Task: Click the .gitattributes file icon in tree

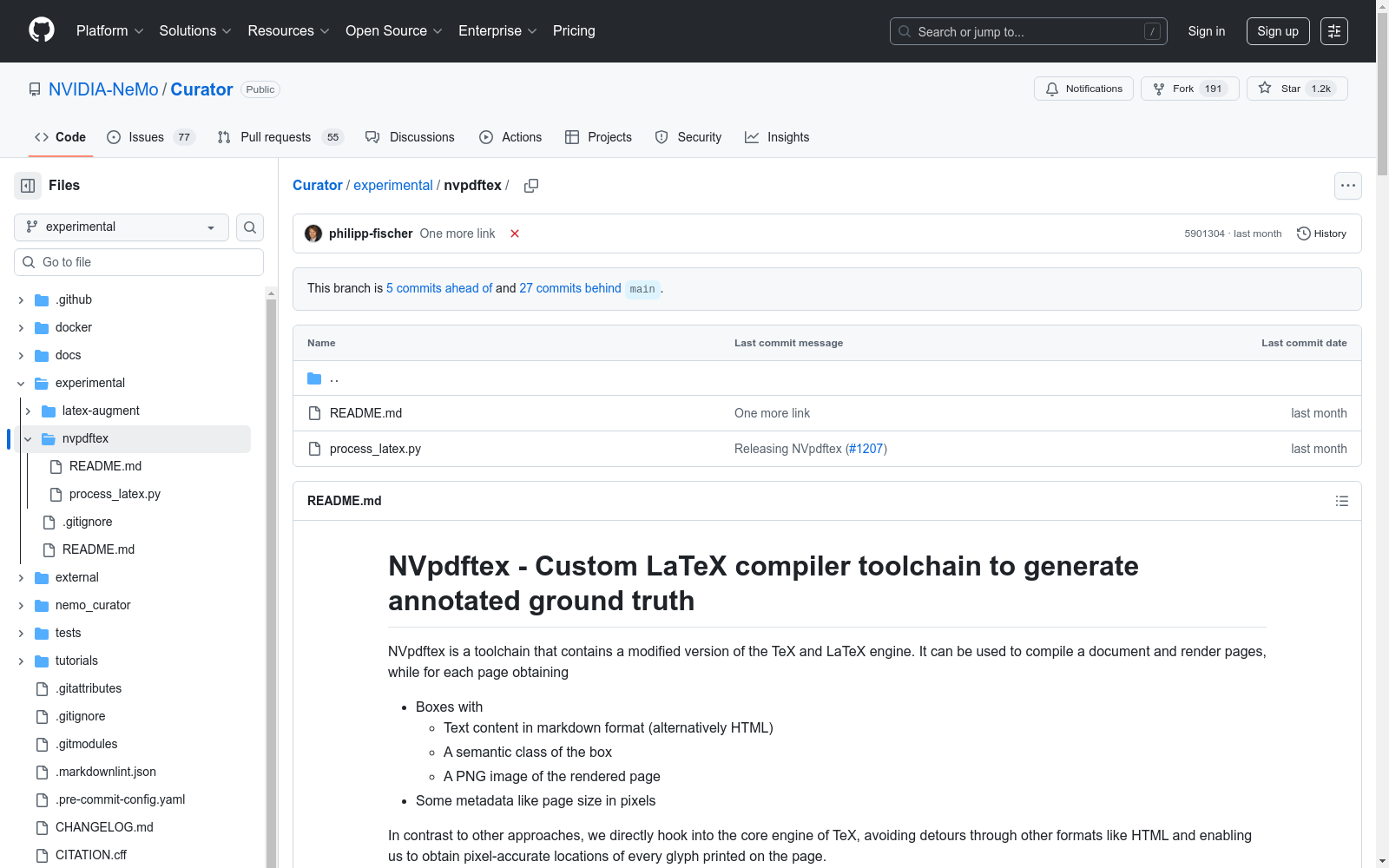Action: (x=42, y=689)
